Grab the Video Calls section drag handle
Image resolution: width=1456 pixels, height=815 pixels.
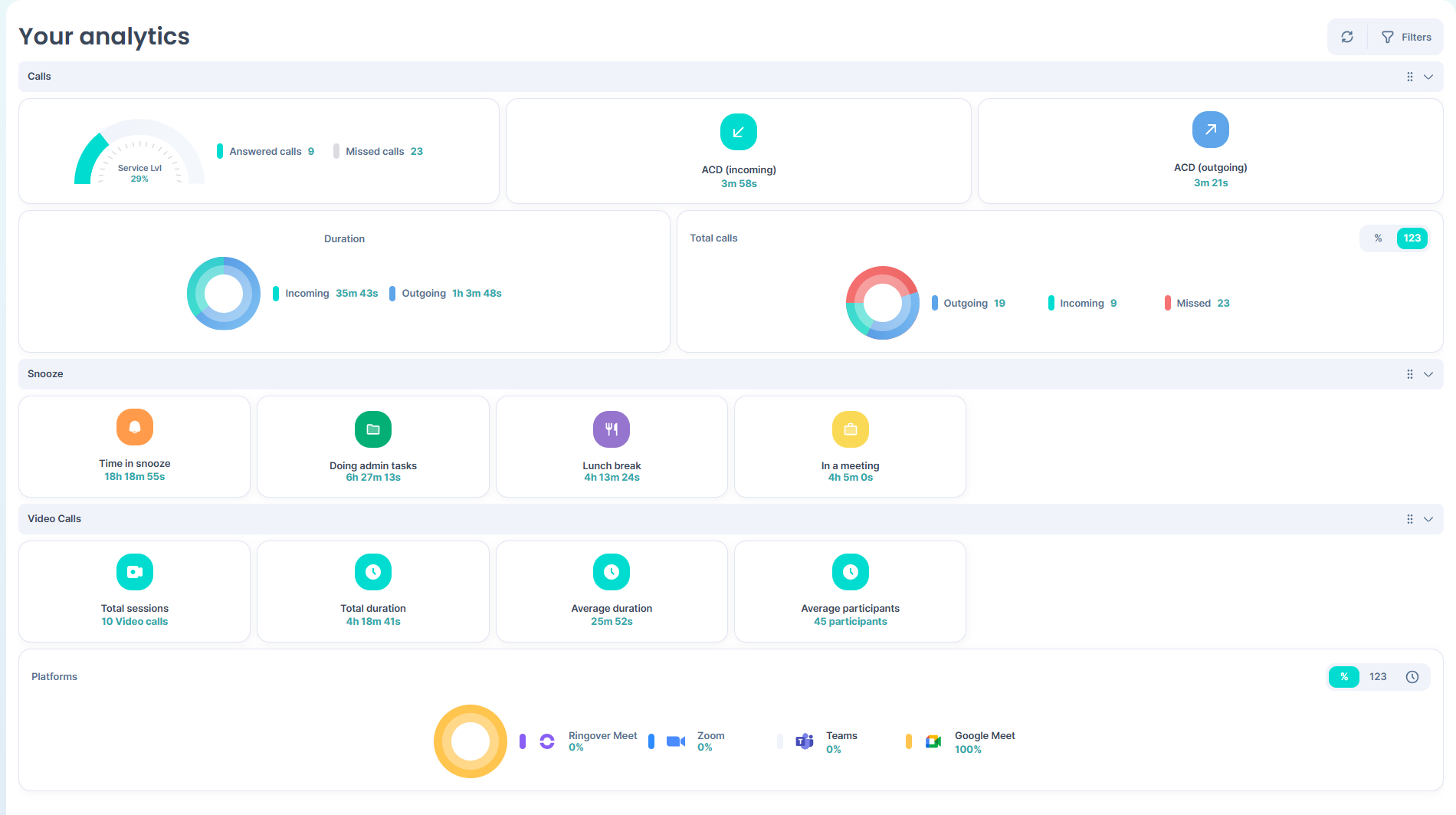[1410, 519]
